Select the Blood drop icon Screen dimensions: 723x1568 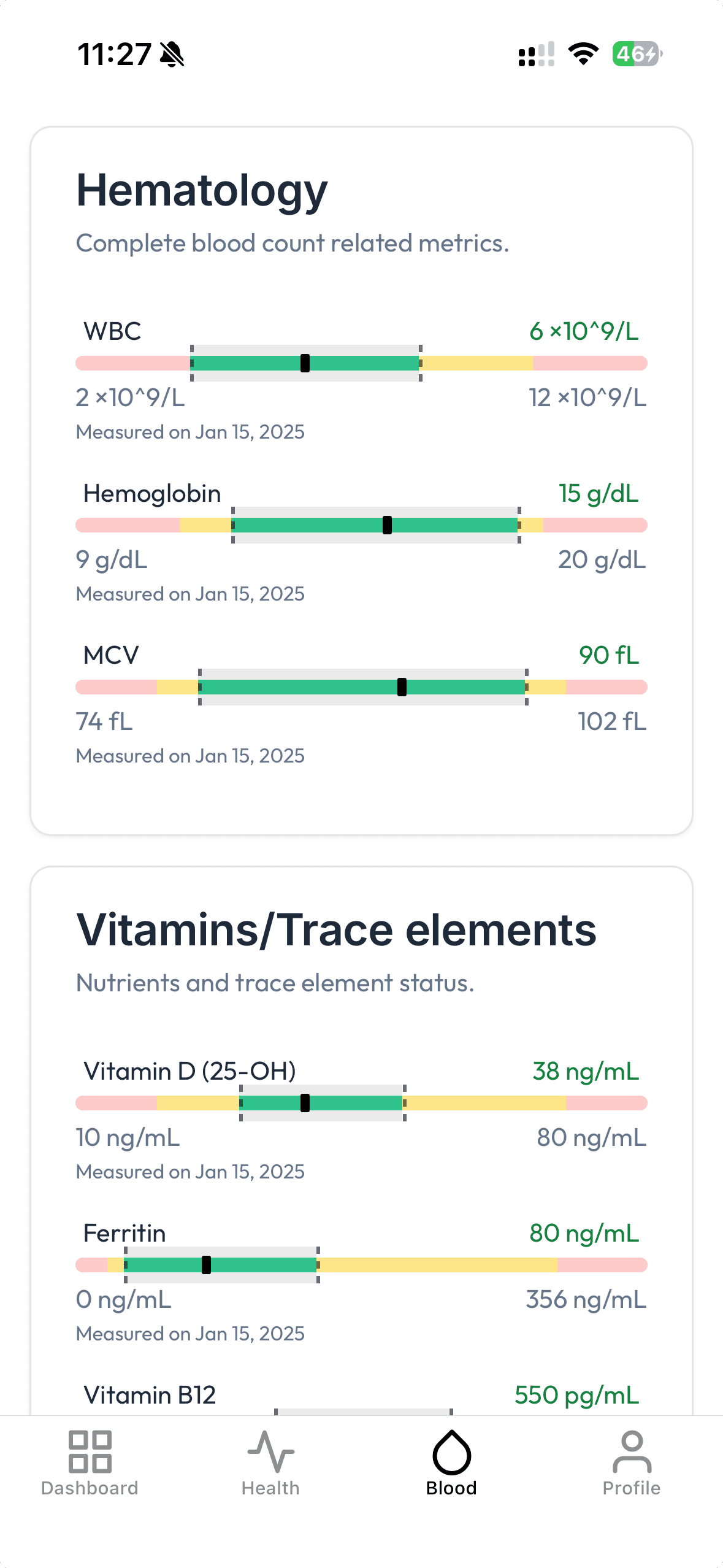451,1451
